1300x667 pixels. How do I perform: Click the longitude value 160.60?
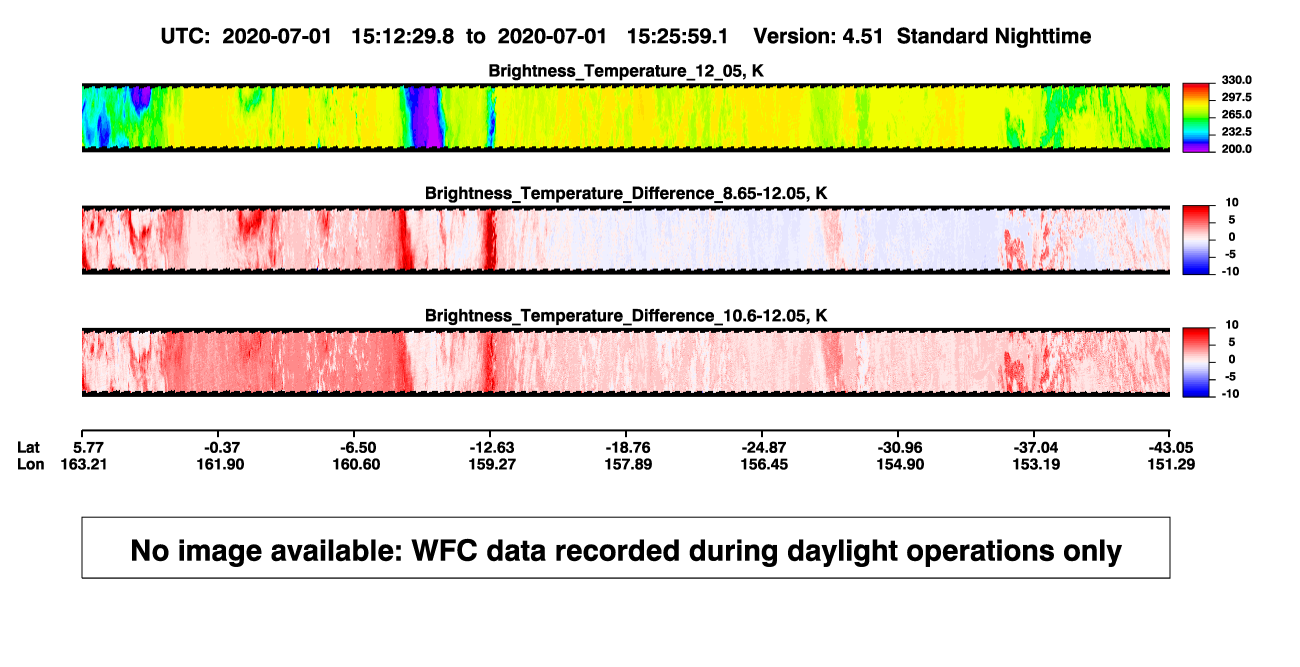358,464
